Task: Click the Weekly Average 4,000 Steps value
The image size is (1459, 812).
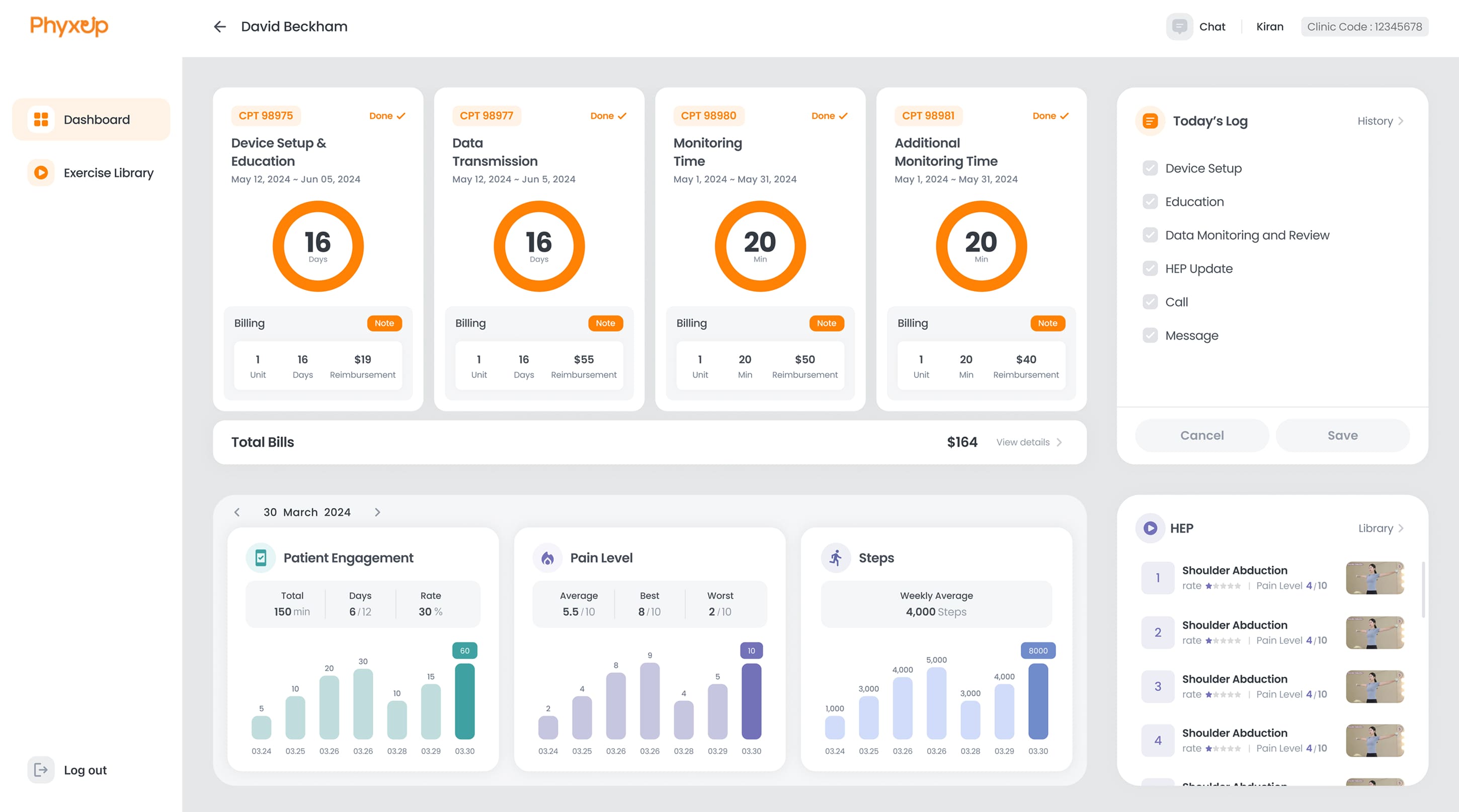Action: [936, 612]
